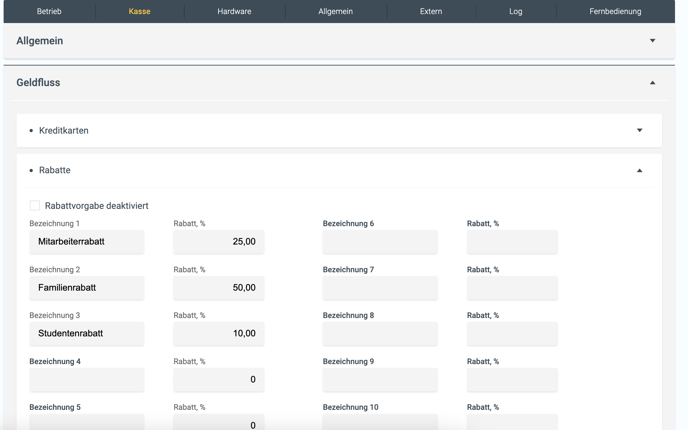Click the empty Bezeichnung 6 field

click(380, 242)
